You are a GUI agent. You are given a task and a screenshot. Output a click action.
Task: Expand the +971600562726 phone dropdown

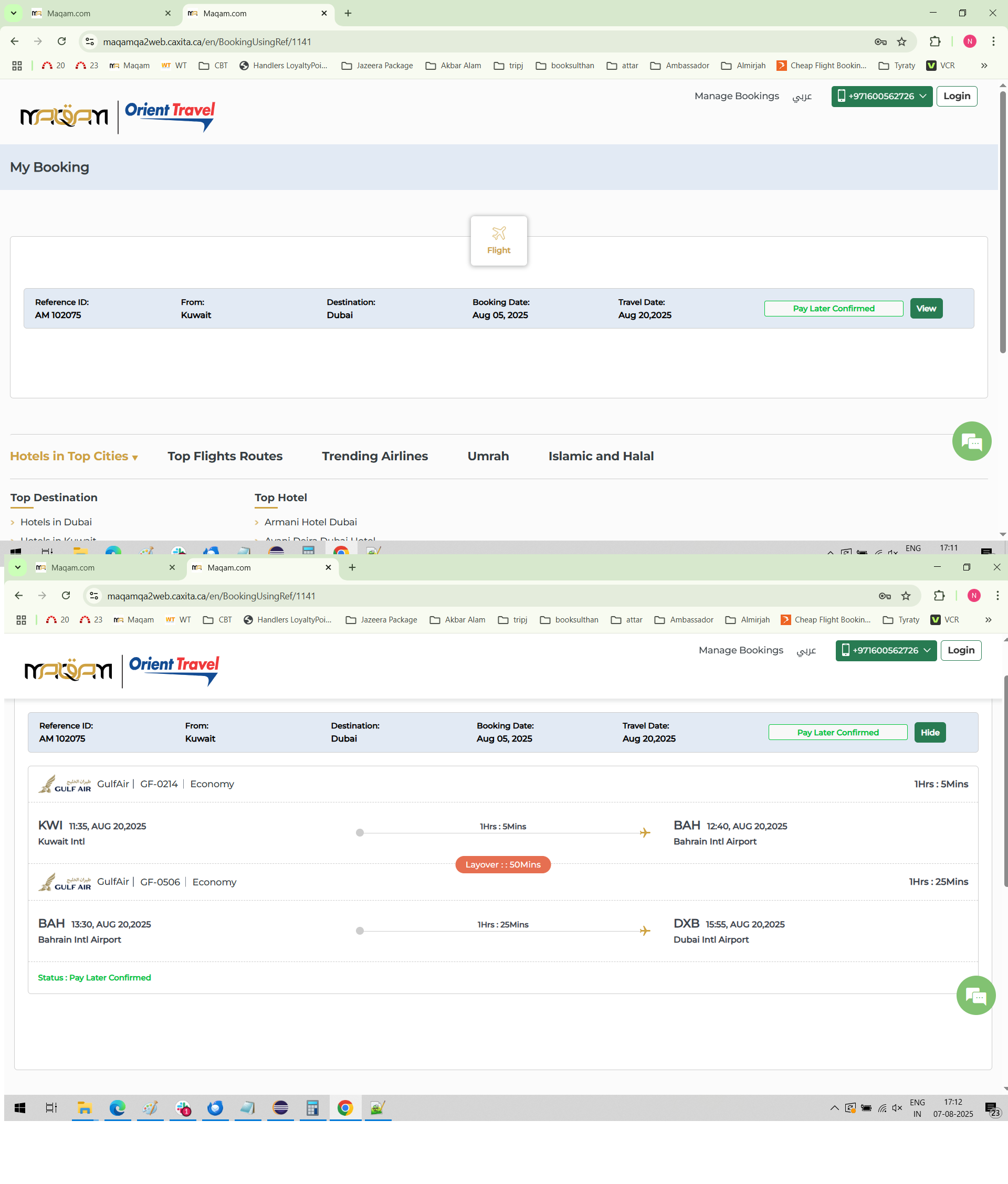click(x=881, y=96)
